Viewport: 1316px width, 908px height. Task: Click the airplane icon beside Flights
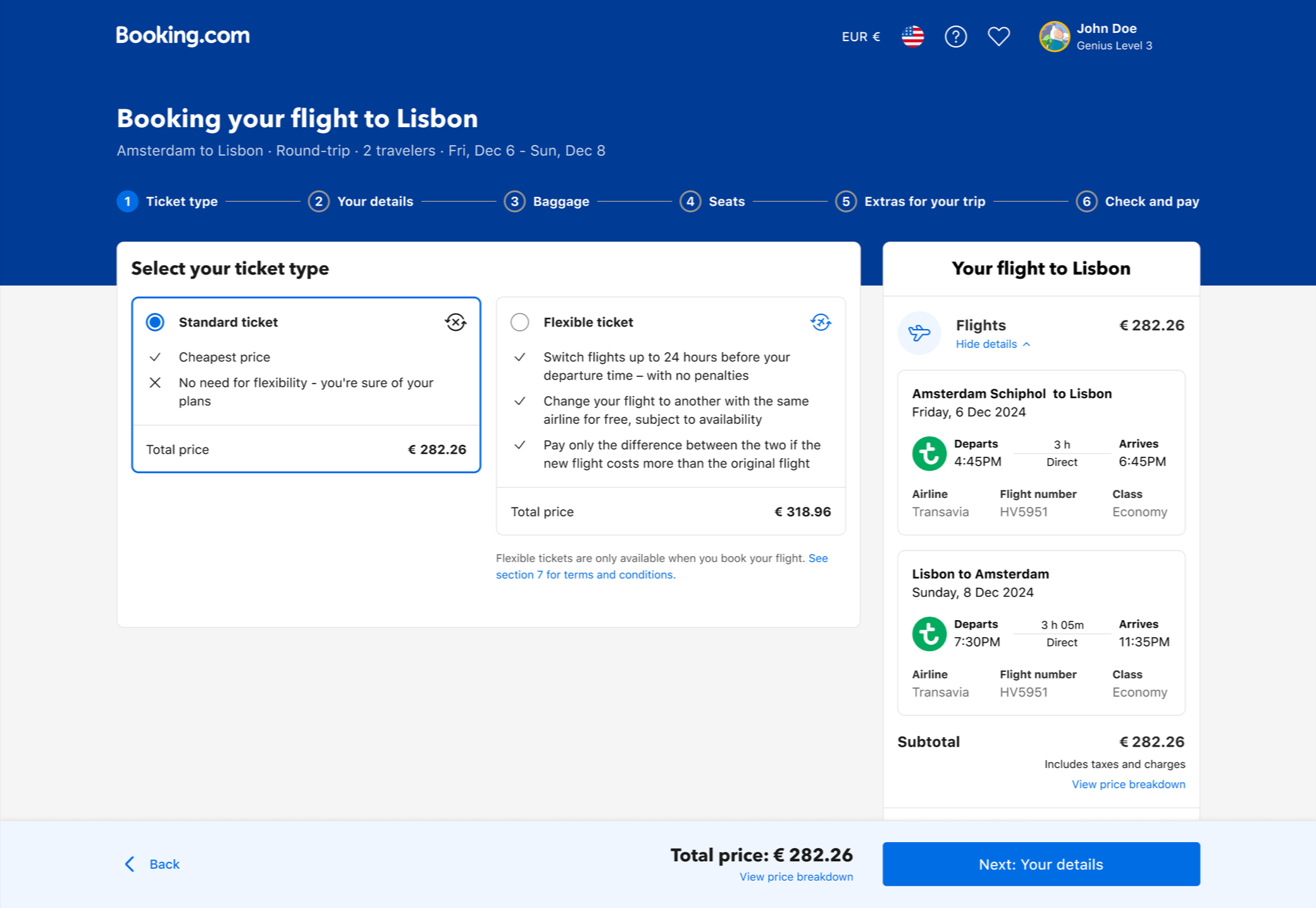919,333
